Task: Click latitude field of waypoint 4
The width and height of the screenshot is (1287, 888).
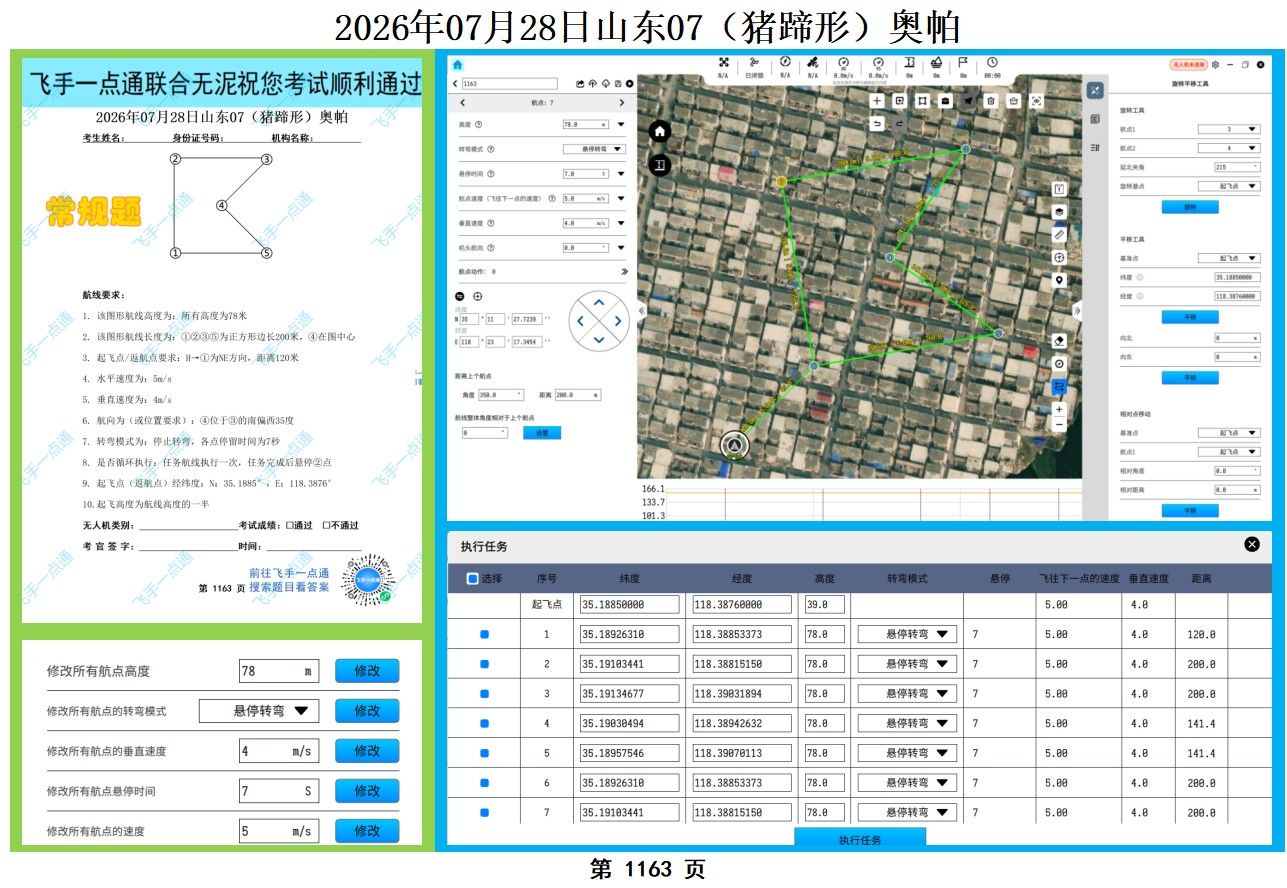Action: pos(629,724)
